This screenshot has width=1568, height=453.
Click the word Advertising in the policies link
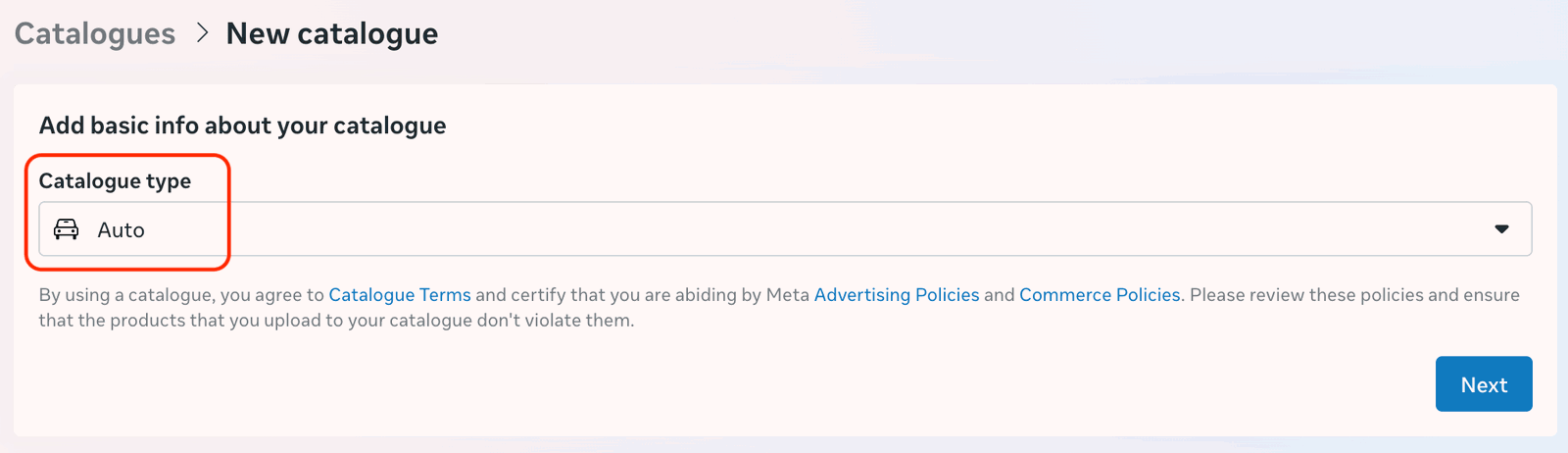point(861,295)
